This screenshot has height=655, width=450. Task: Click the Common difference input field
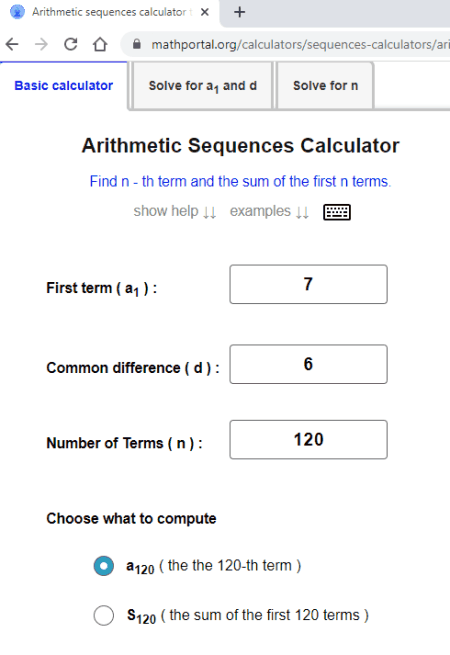pos(308,364)
